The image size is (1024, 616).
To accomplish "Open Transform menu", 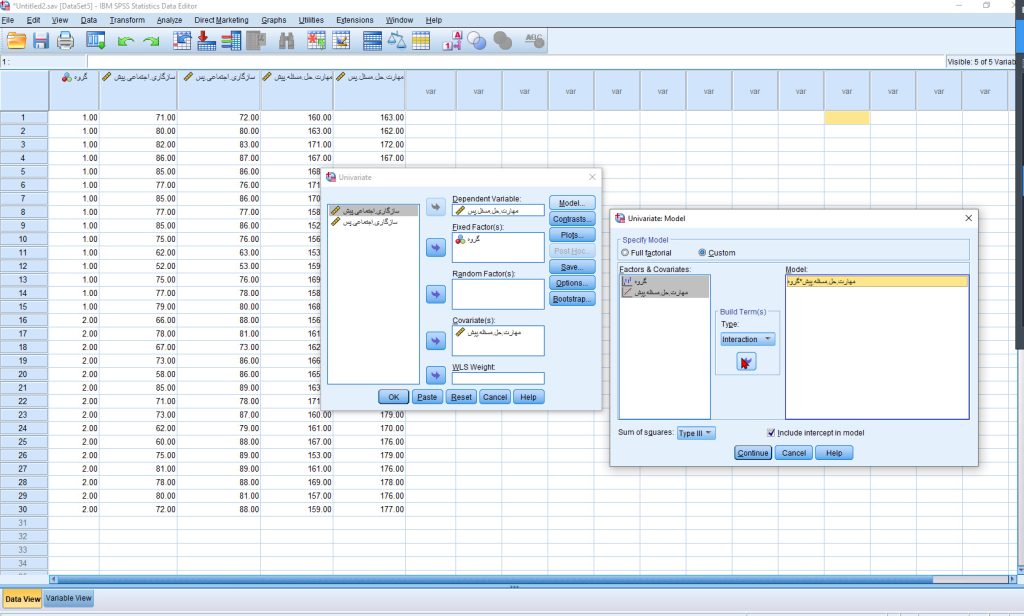I will [127, 20].
